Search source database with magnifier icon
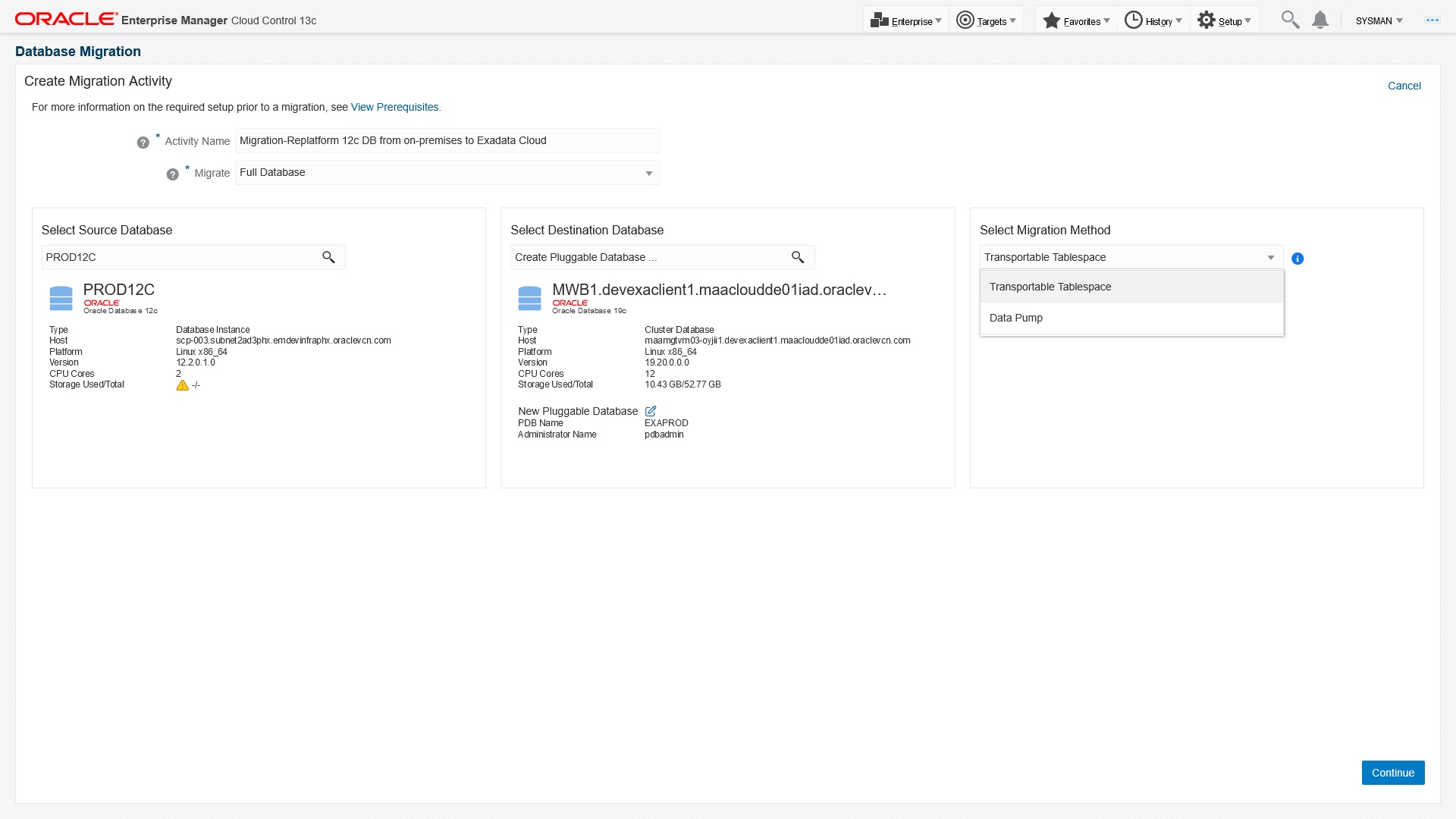 pos(328,257)
